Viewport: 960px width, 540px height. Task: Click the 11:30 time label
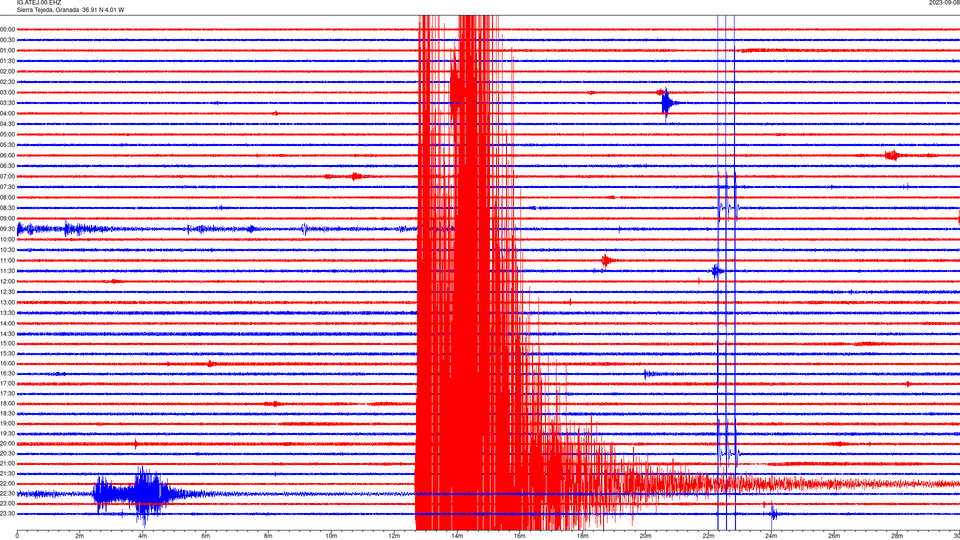point(7,271)
